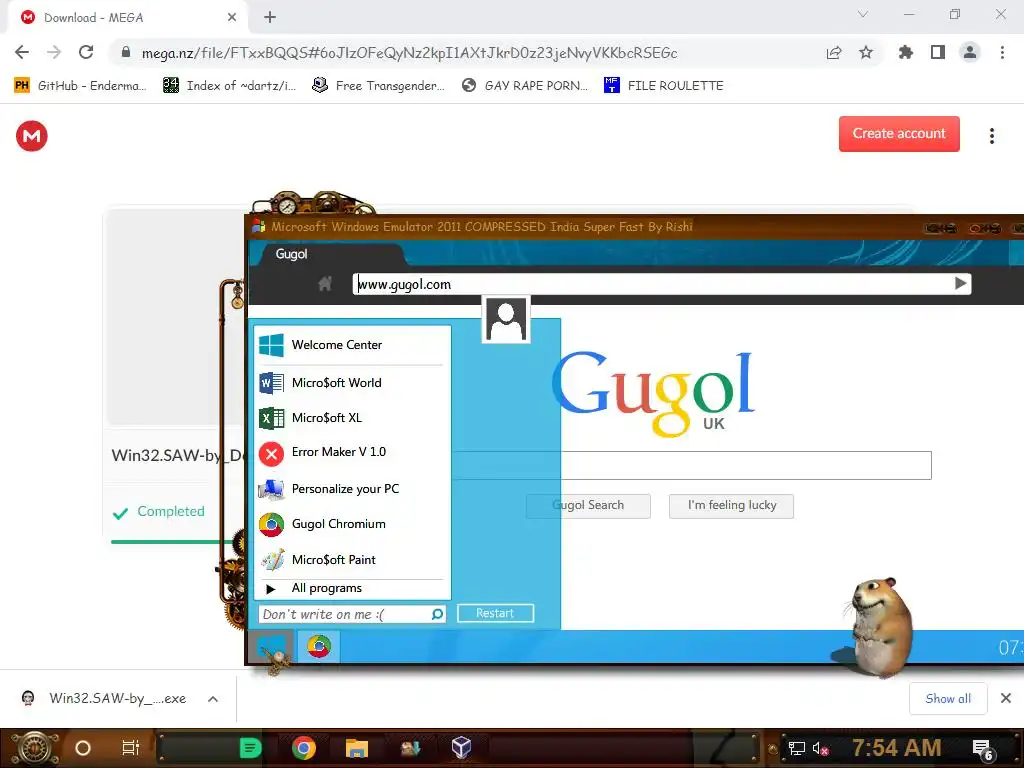Click muted volume icon in system tray
The width and height of the screenshot is (1024, 768).
point(820,749)
